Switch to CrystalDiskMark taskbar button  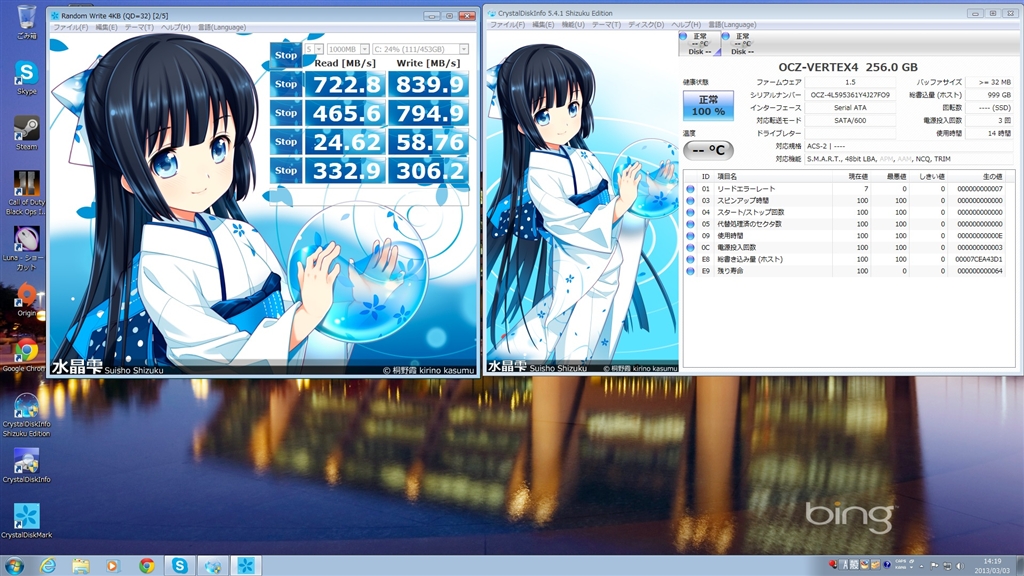pos(246,566)
